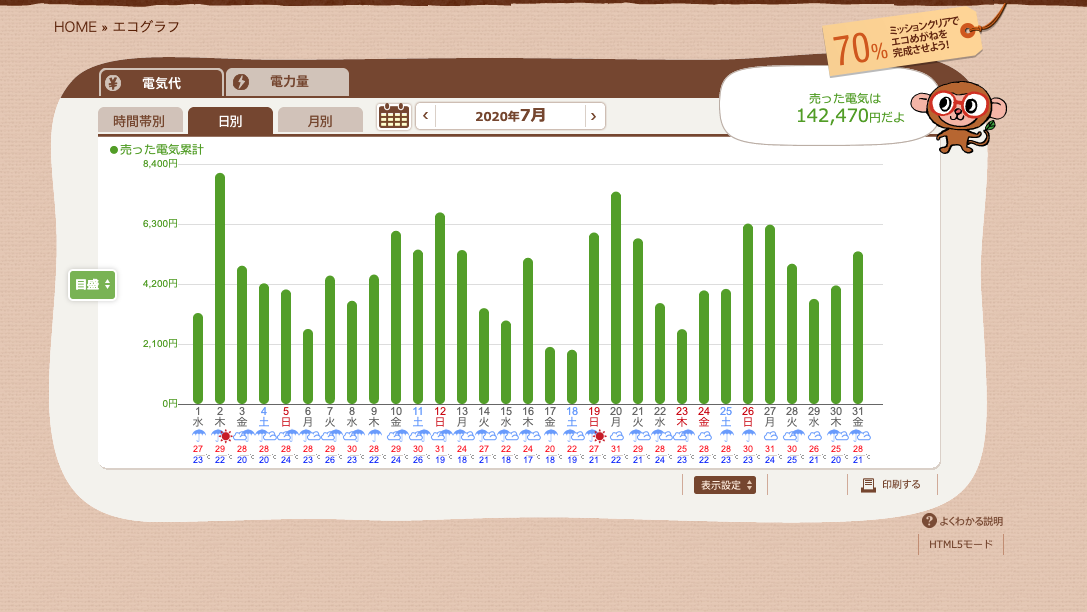The height and width of the screenshot is (612, 1087).
Task: Click the HOME breadcrumb link
Action: (x=75, y=27)
